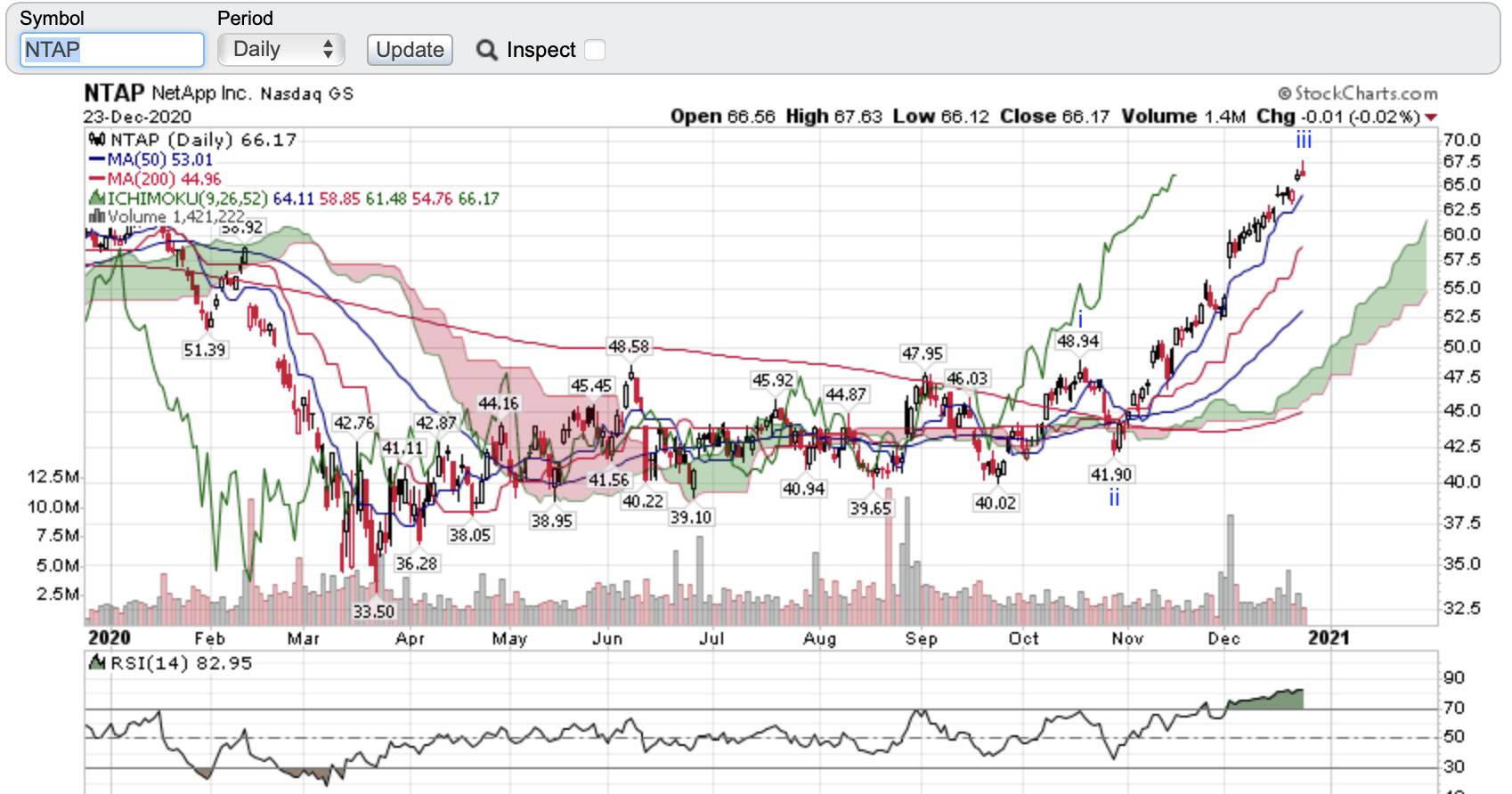Click the blue wave 'iii' label

pos(1304,140)
